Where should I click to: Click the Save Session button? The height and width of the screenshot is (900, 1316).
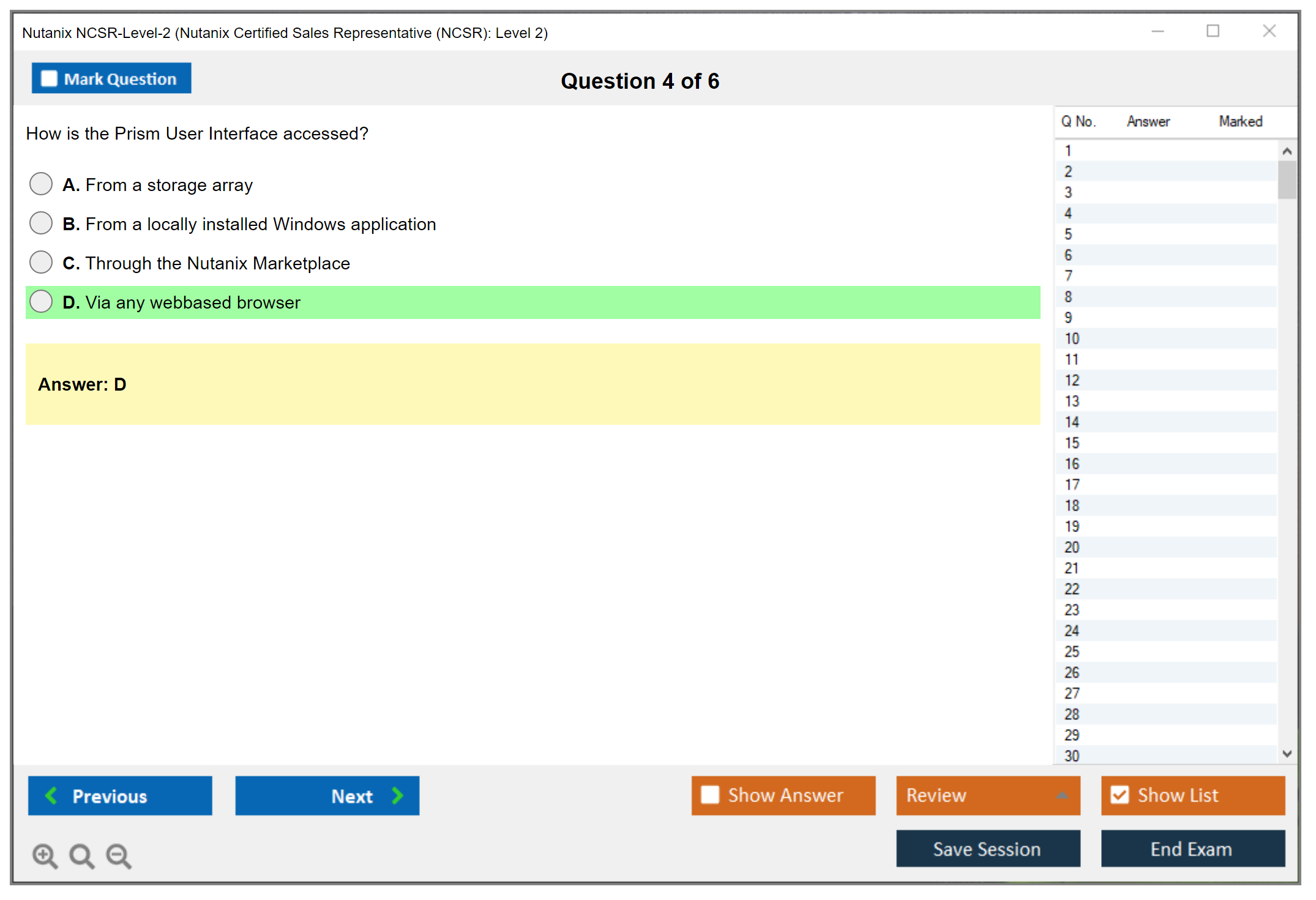987,849
